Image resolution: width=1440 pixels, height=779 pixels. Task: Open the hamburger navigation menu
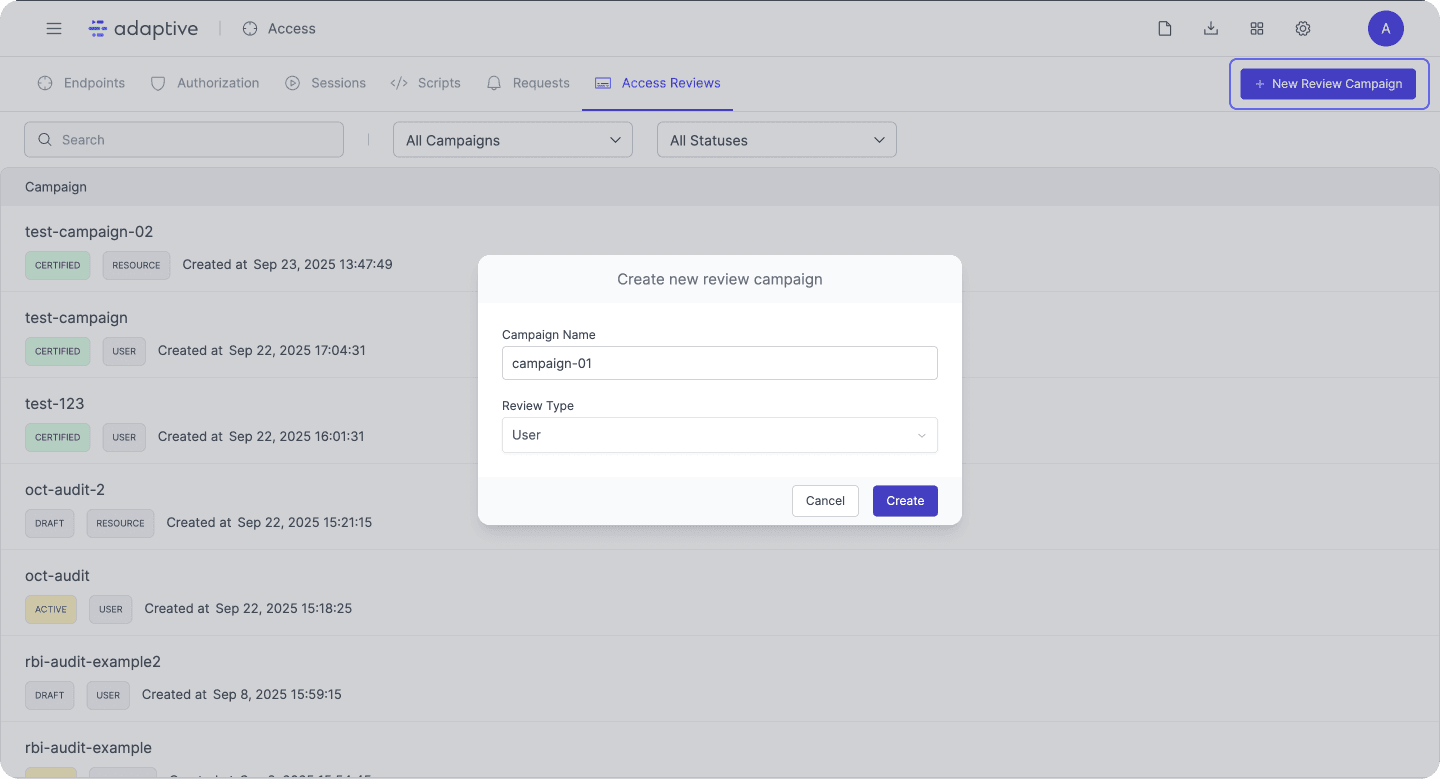54,29
